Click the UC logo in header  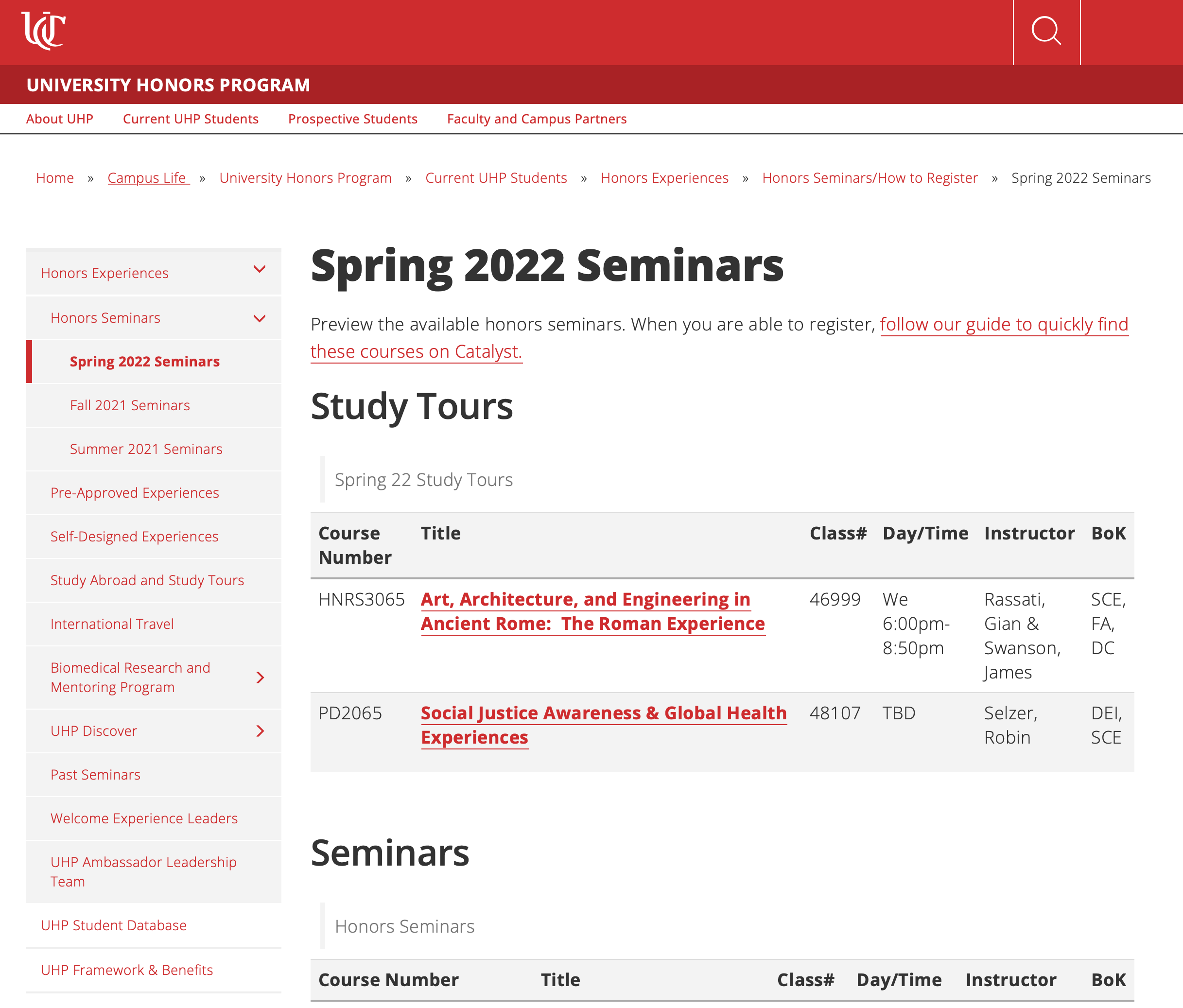click(x=43, y=31)
